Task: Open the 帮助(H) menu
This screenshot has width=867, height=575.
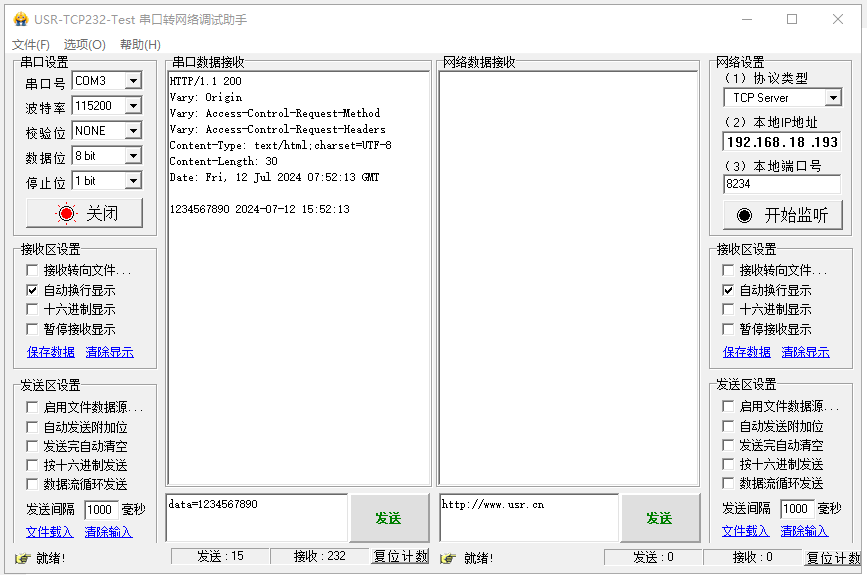Action: 140,45
